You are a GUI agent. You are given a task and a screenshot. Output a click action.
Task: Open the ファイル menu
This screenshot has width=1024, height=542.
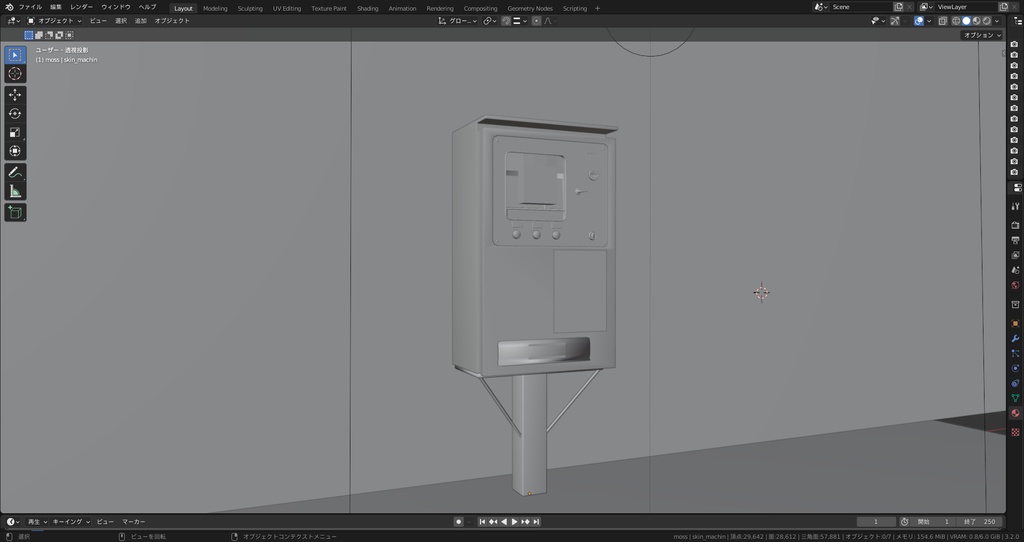30,7
